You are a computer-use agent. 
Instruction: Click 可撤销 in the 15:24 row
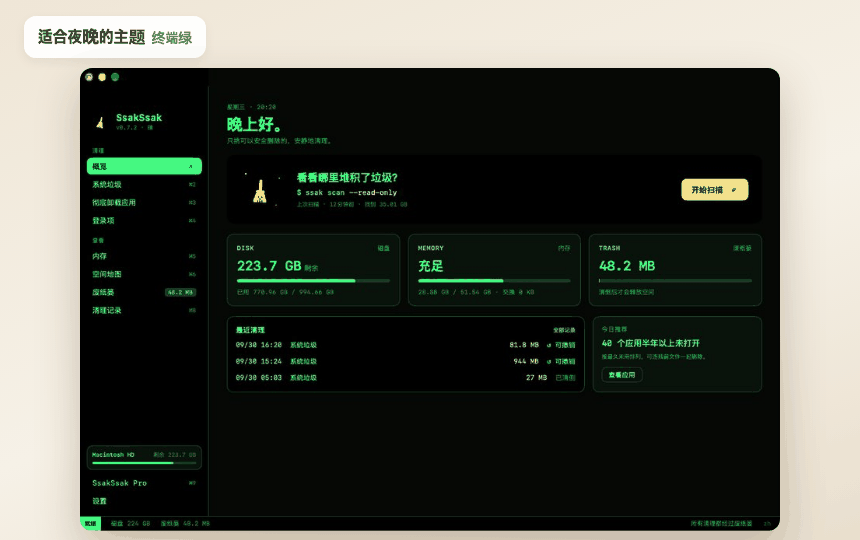(x=565, y=362)
